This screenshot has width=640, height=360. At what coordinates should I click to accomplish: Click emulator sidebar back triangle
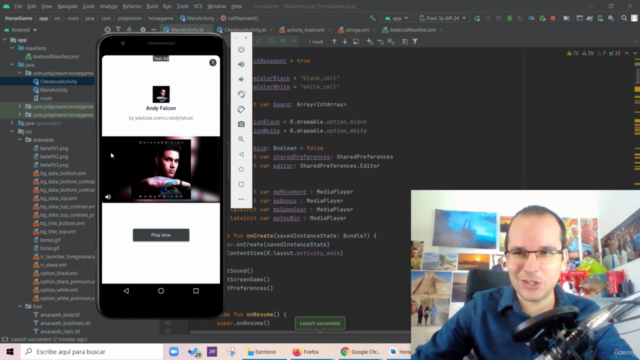pyautogui.click(x=241, y=154)
